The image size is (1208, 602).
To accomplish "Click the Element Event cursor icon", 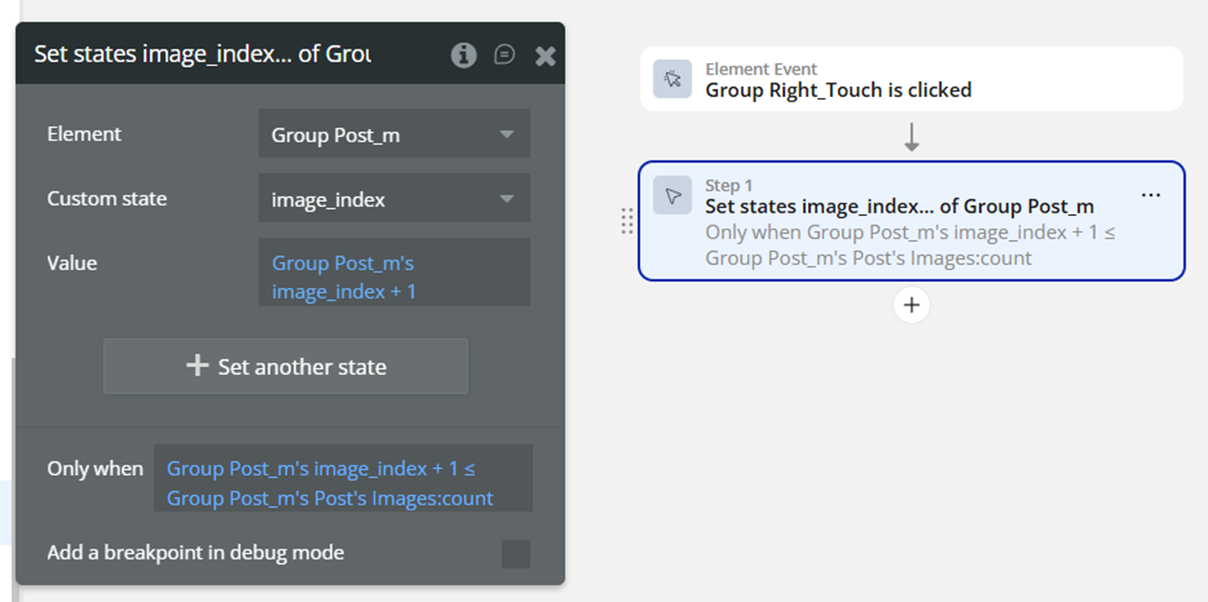I will 672,79.
